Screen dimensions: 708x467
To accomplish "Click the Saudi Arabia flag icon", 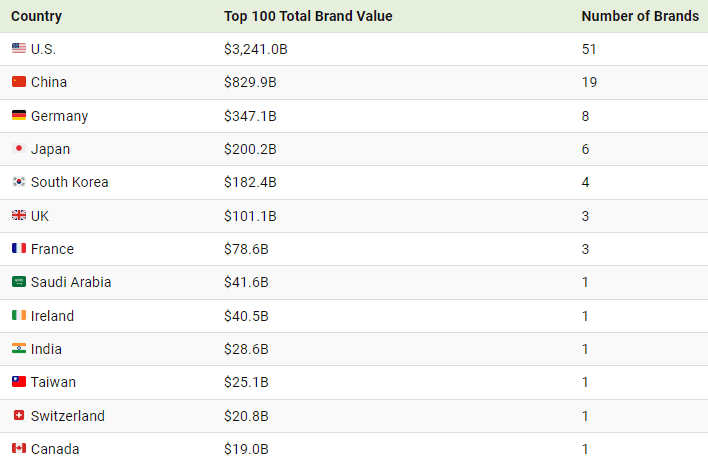I will coord(19,282).
